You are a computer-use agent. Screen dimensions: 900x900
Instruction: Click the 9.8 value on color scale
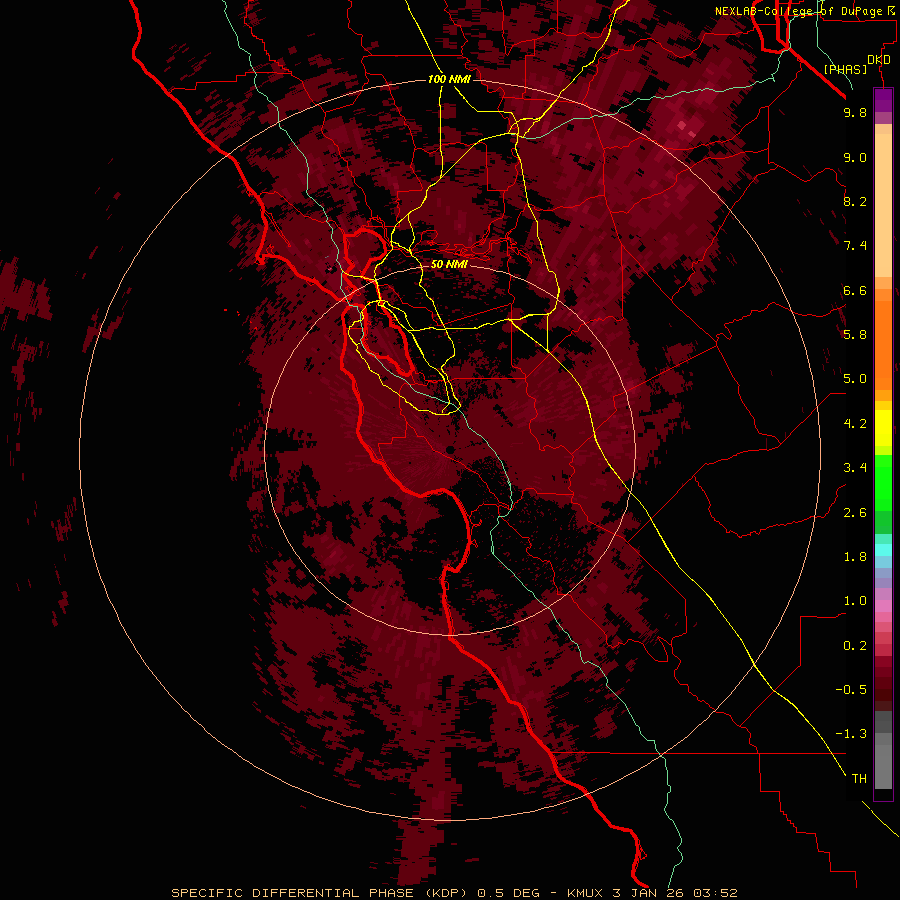(855, 112)
